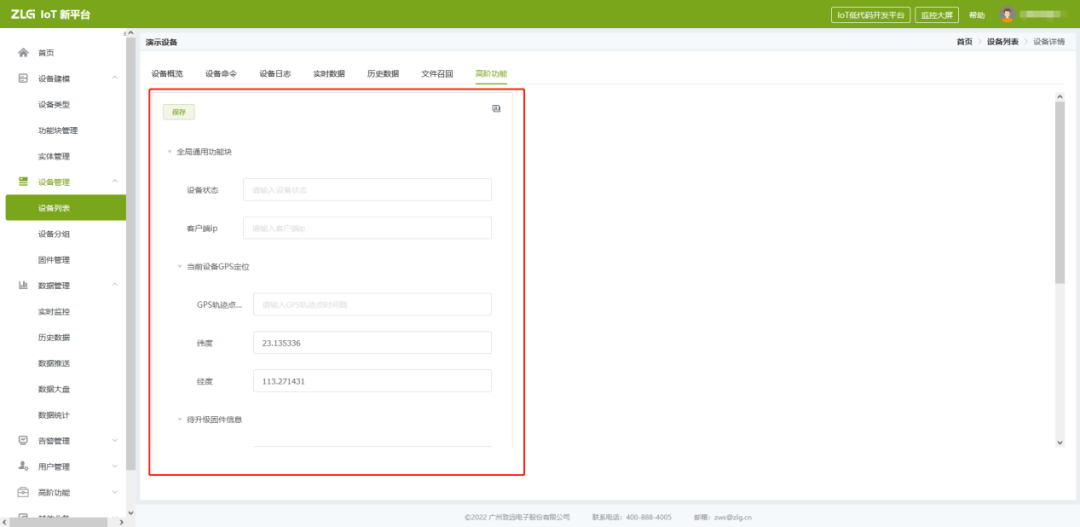The width and height of the screenshot is (1080, 527).
Task: Collapse the 设备建模 menu chevron
Action: point(114,79)
